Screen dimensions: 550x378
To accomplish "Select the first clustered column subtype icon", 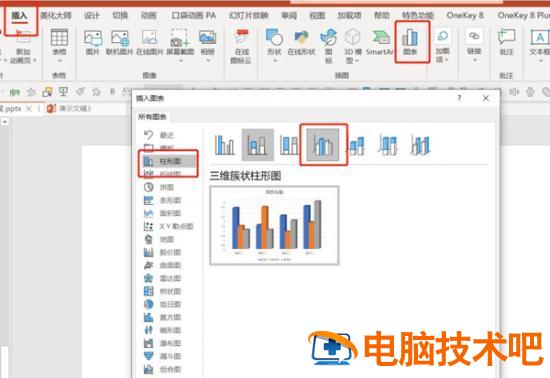I will (x=224, y=144).
